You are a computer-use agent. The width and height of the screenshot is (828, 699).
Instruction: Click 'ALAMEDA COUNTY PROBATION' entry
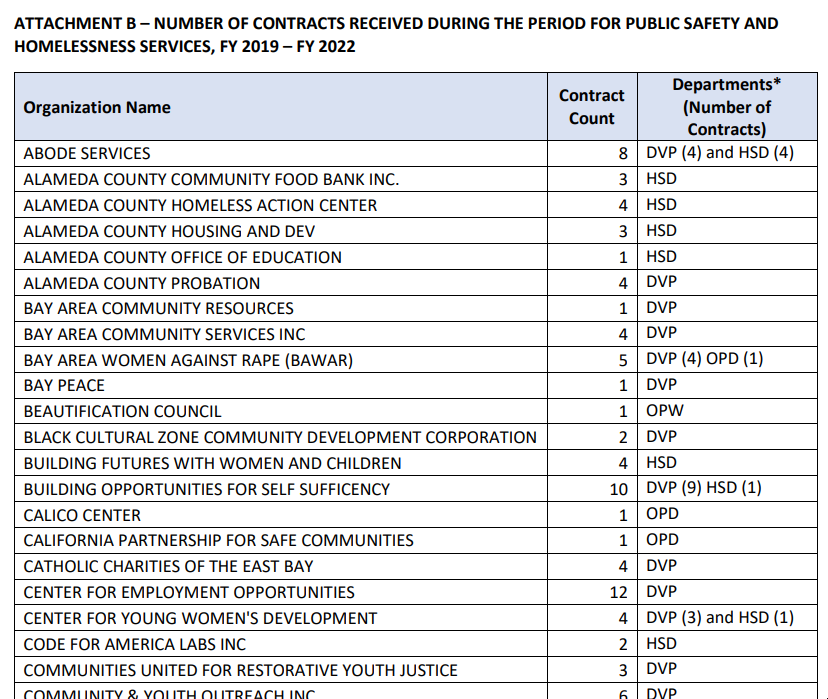[x=142, y=283]
